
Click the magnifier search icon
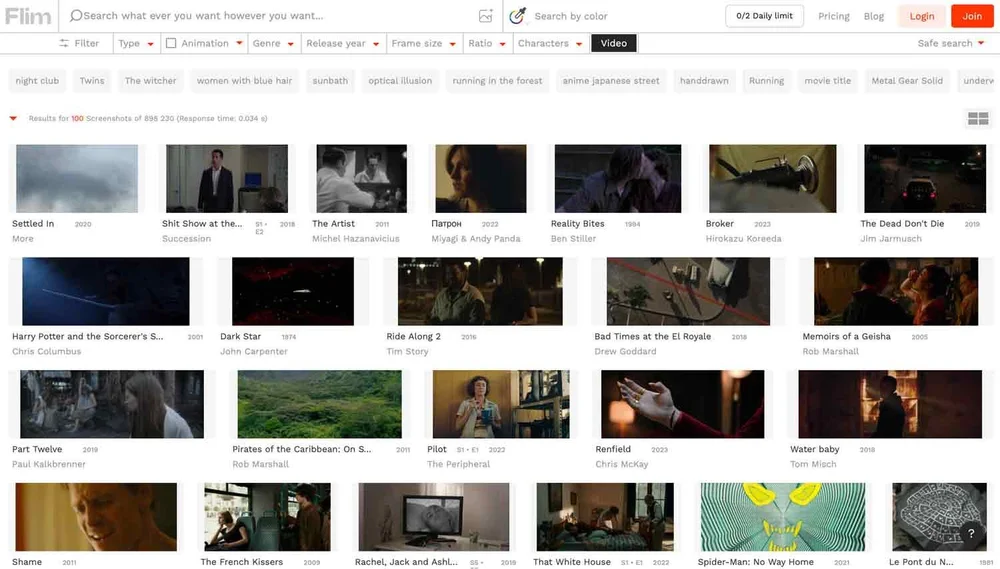[x=76, y=15]
